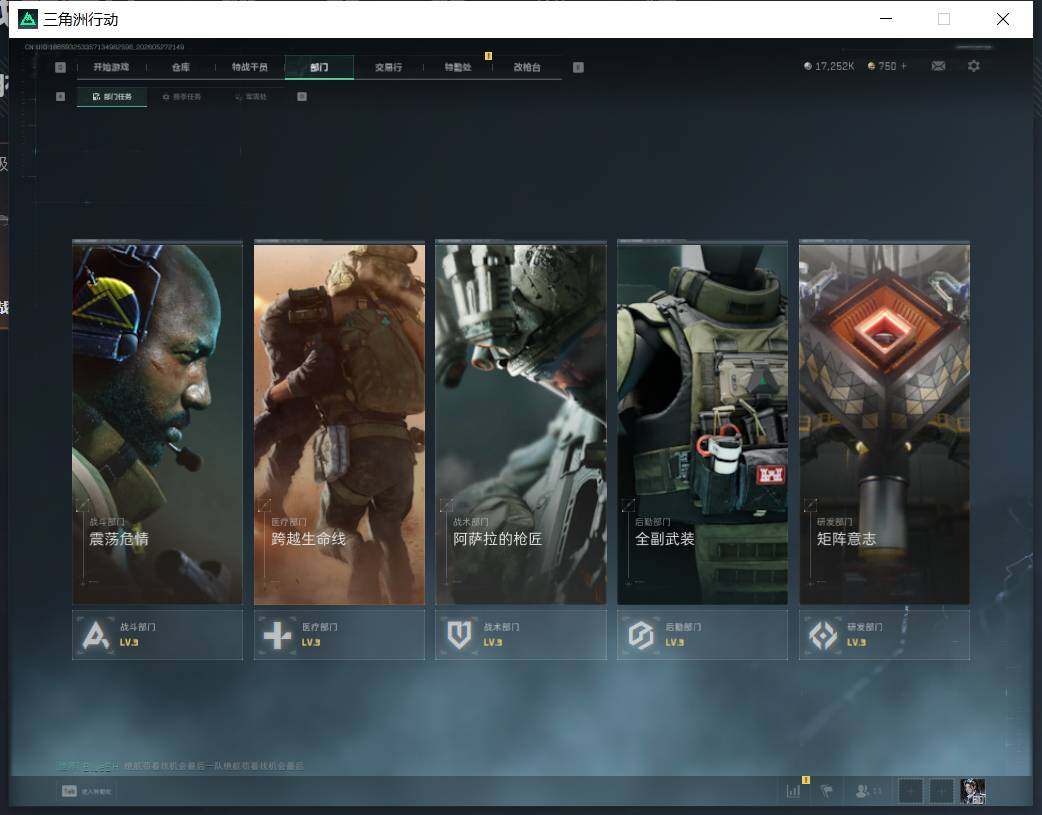Screen dimensions: 1042x815
Task: Open the second sub-tab next to 部门任务
Action: click(181, 96)
